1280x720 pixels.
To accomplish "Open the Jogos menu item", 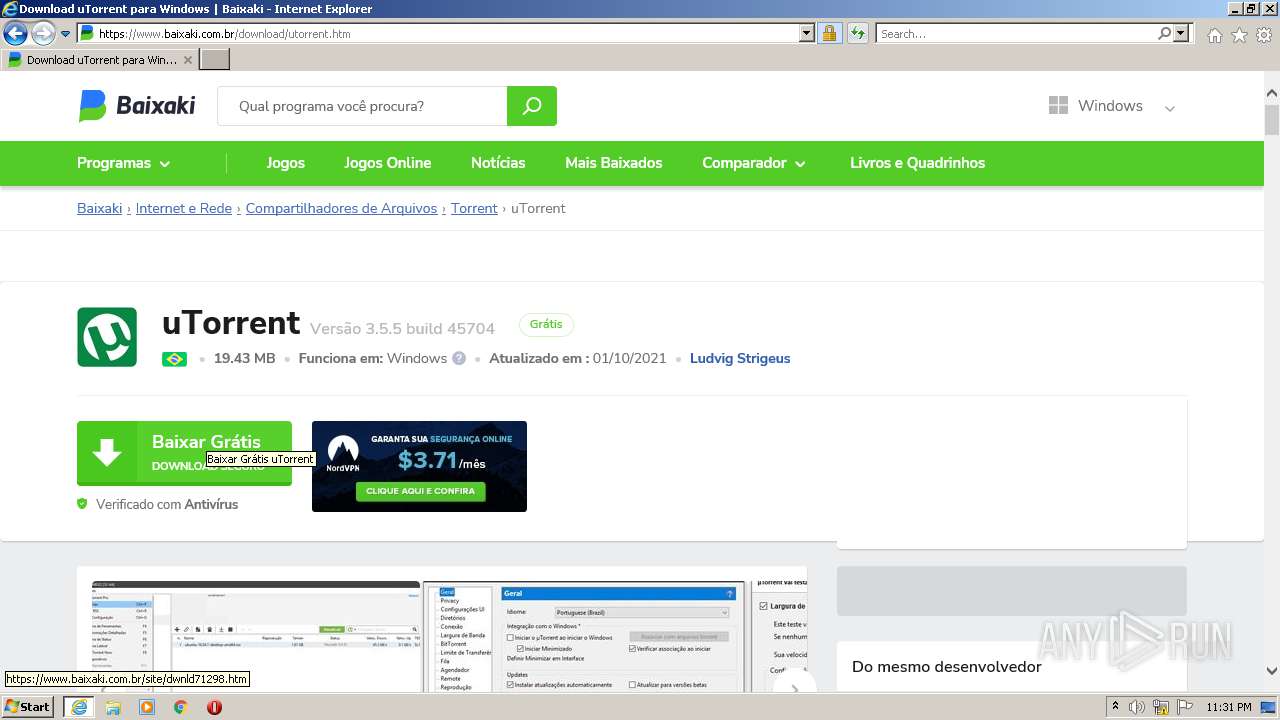I will tap(285, 163).
